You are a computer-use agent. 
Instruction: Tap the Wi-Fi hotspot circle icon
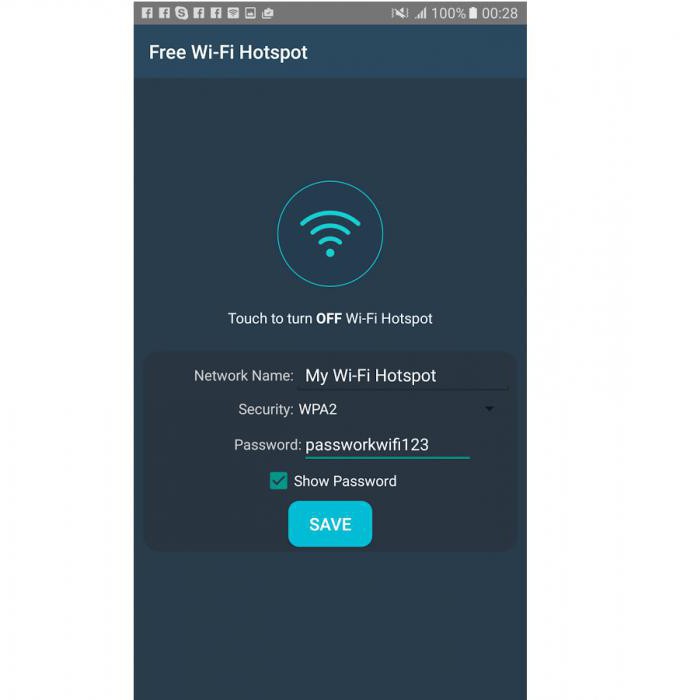point(330,233)
